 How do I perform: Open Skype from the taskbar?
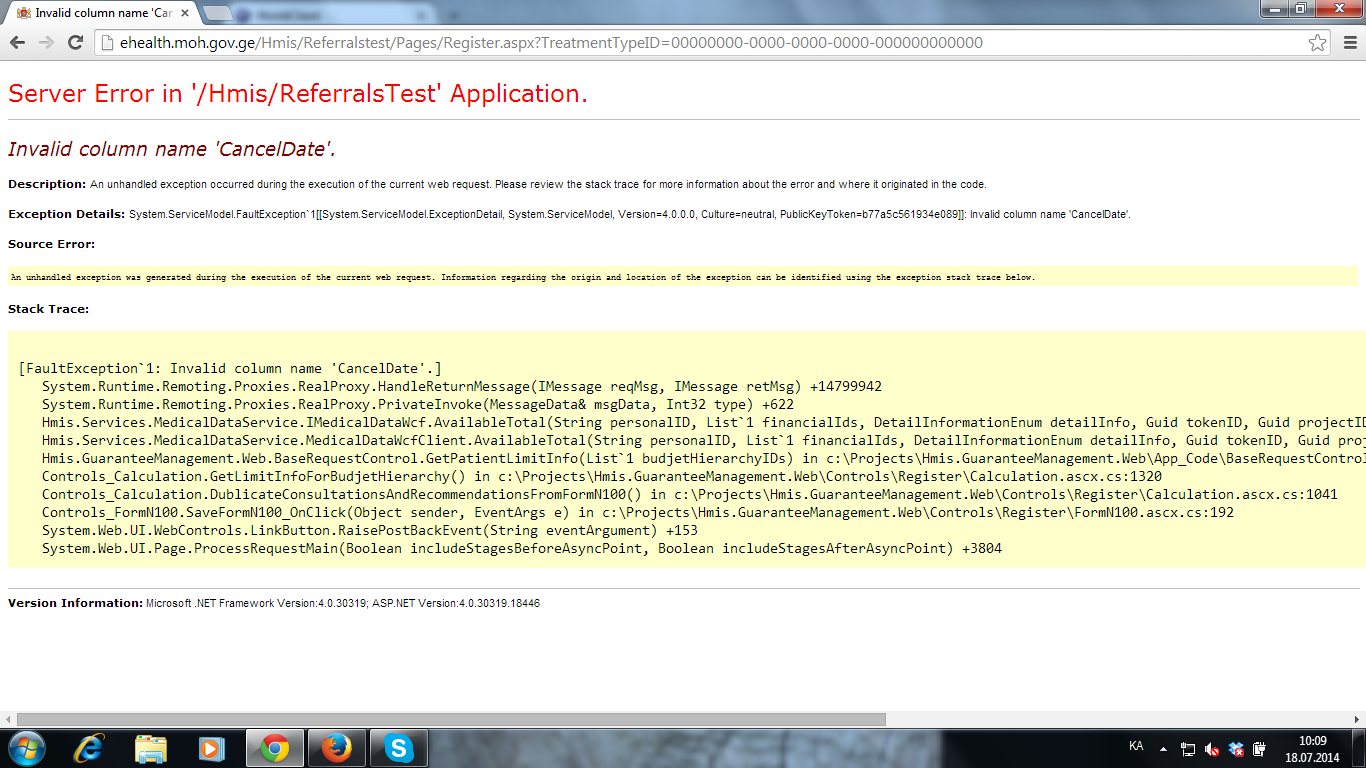coord(398,748)
